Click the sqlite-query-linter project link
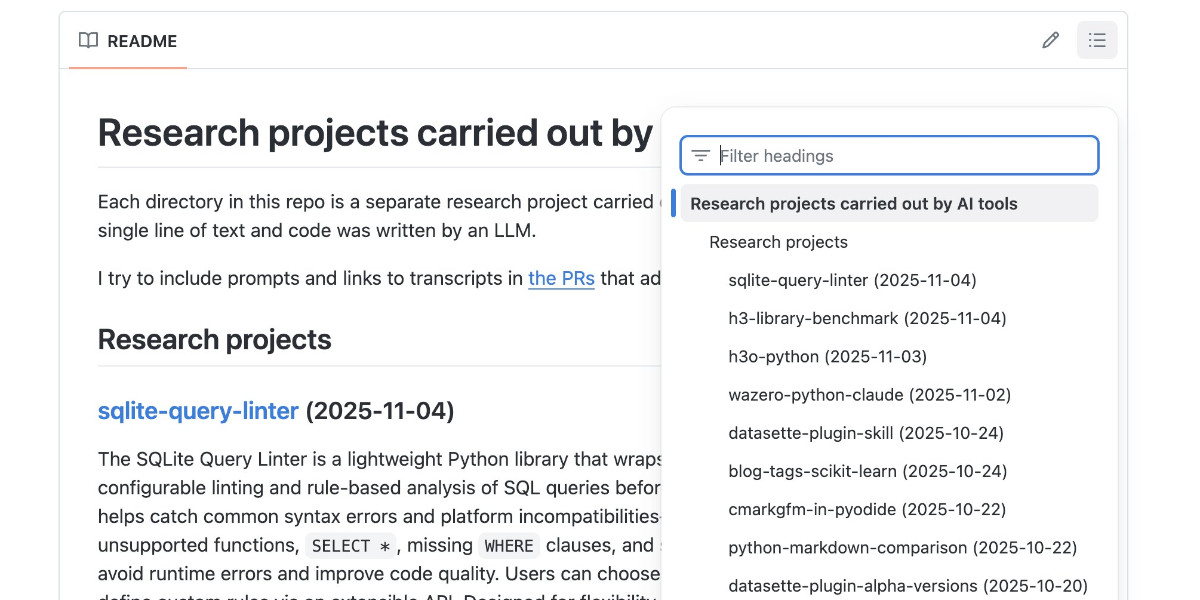Image resolution: width=1200 pixels, height=600 pixels. (197, 411)
